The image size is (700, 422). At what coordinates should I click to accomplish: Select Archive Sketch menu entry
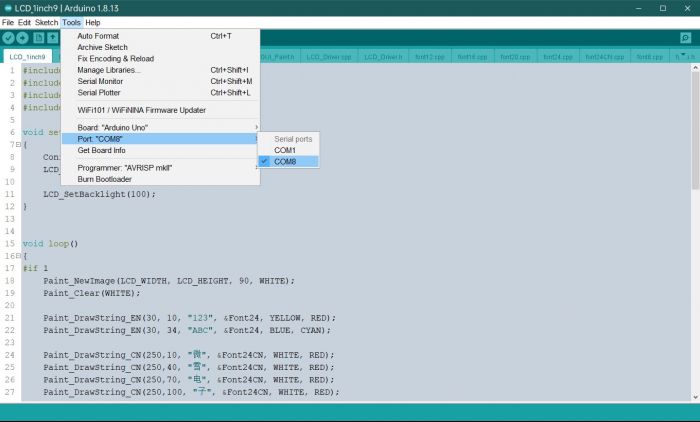click(160, 47)
